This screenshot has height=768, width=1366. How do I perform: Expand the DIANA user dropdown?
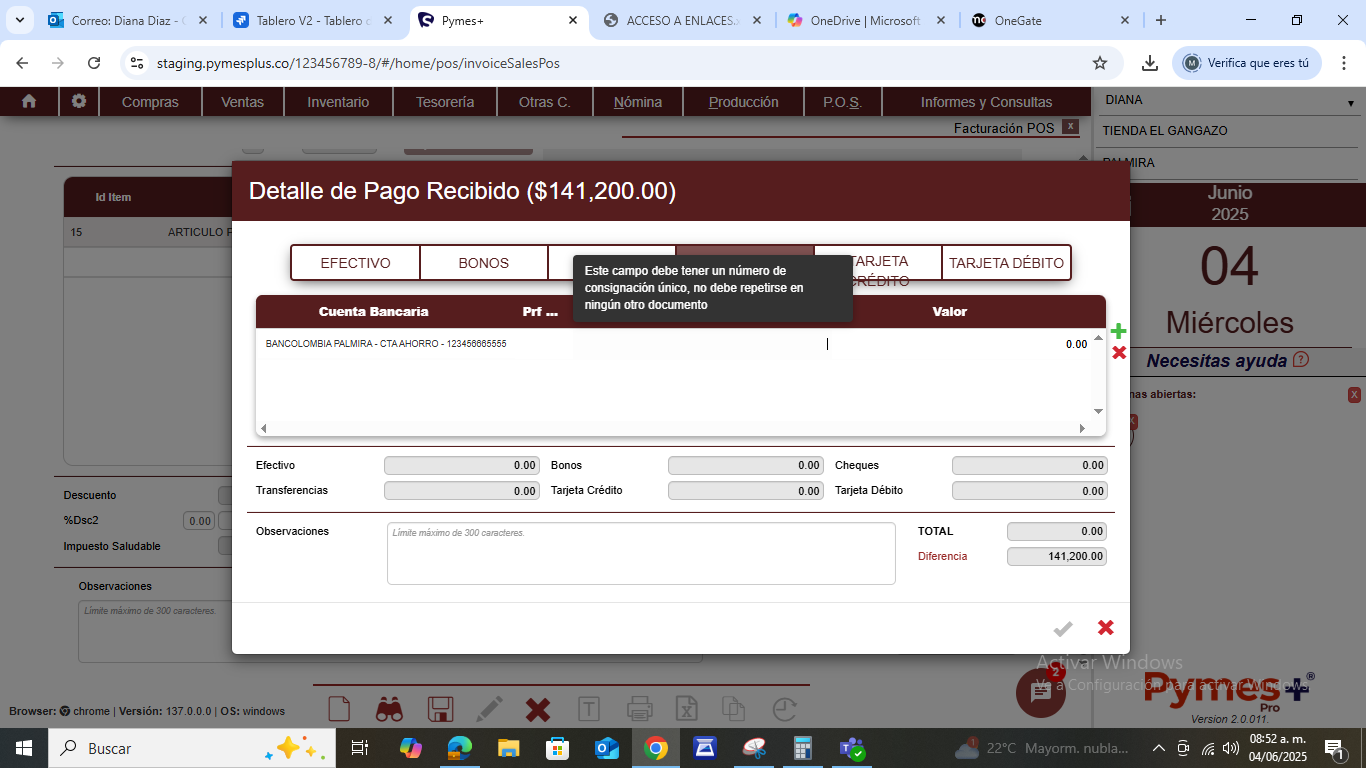[1350, 103]
